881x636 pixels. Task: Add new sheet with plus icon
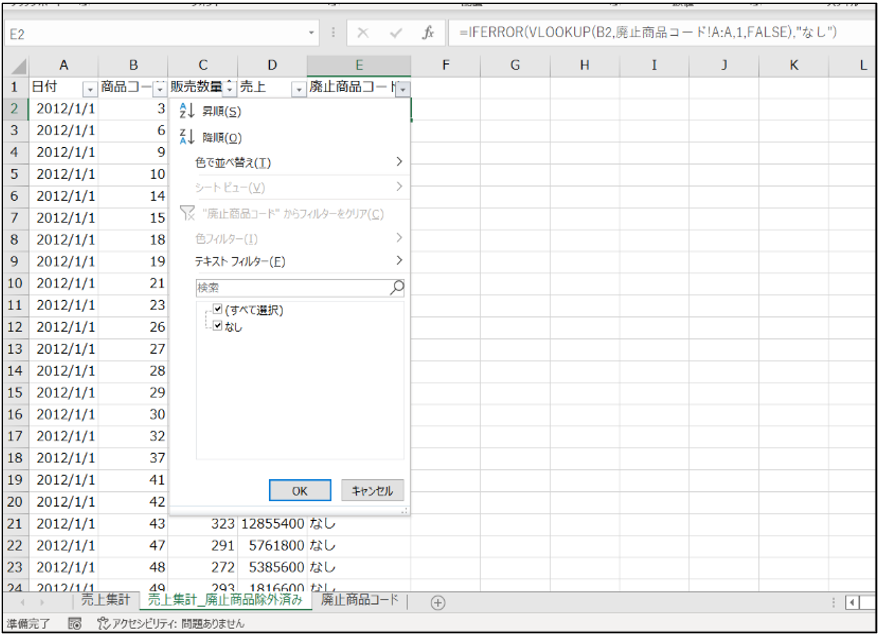coord(437,601)
